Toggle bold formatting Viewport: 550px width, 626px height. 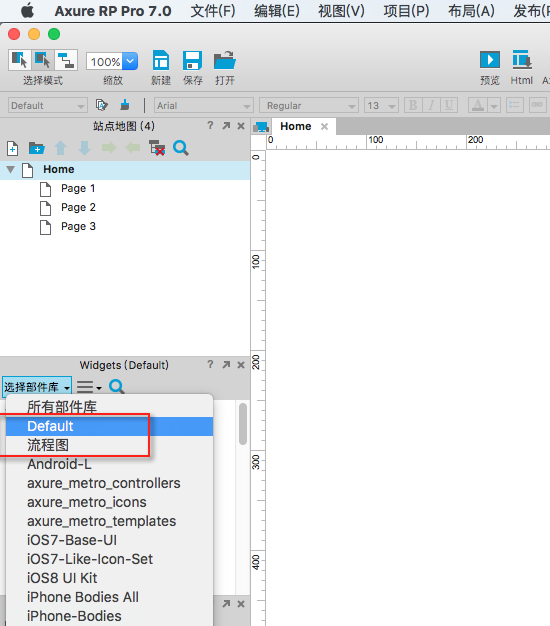coord(413,105)
